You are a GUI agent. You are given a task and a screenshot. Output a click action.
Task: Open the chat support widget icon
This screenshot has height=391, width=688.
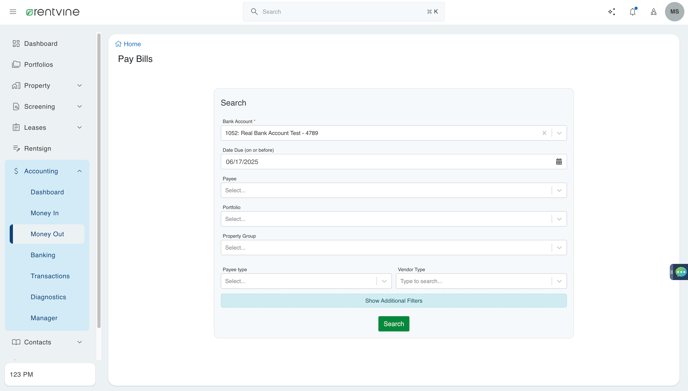680,272
